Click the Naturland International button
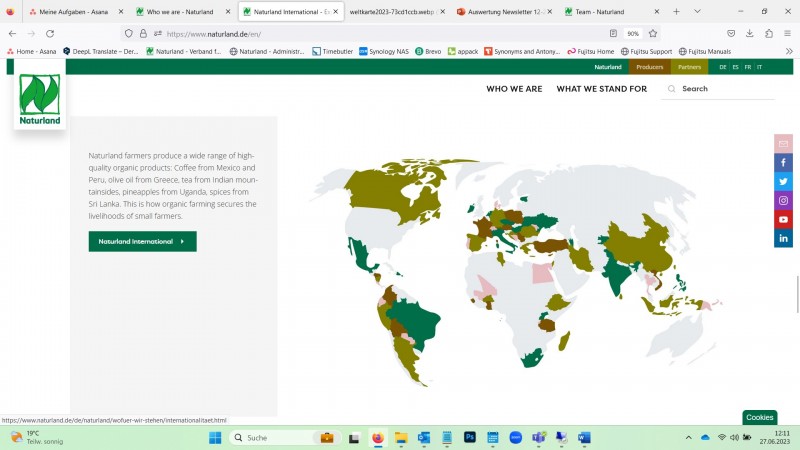This screenshot has height=450, width=800. [x=142, y=241]
